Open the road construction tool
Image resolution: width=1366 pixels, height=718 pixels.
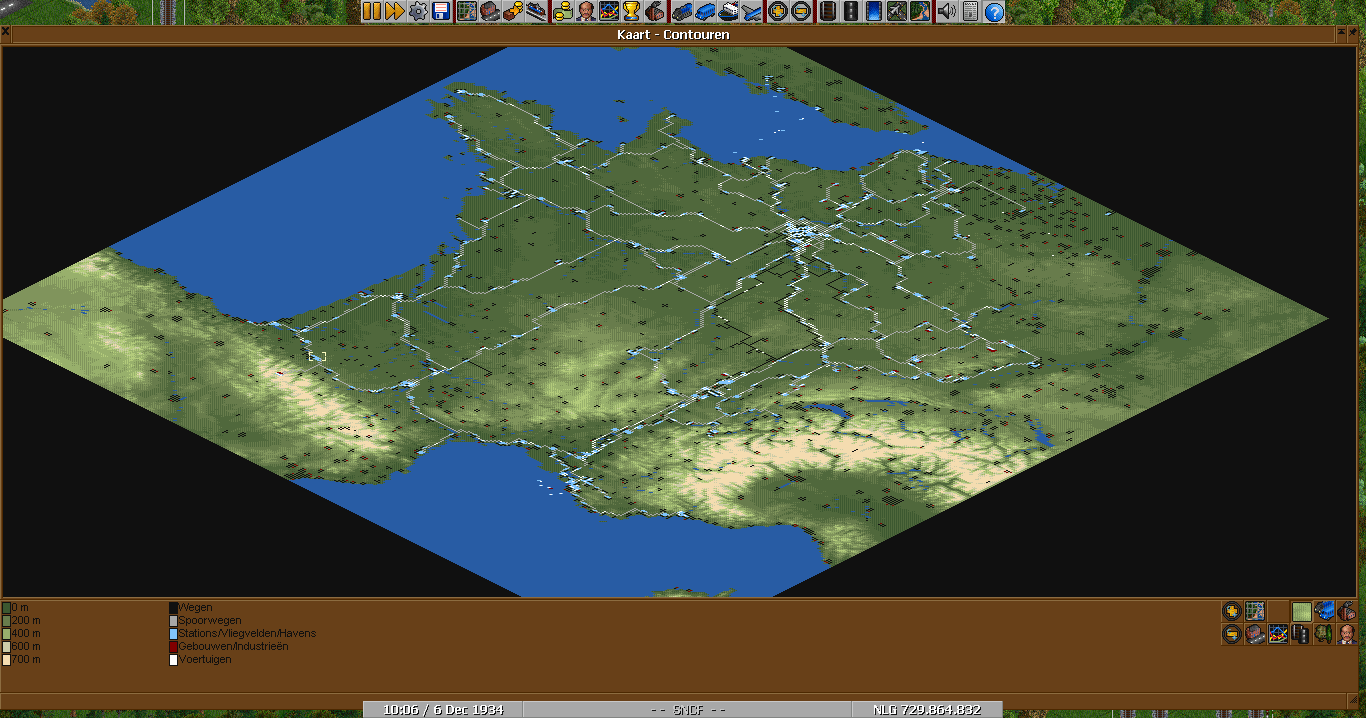pyautogui.click(x=850, y=11)
